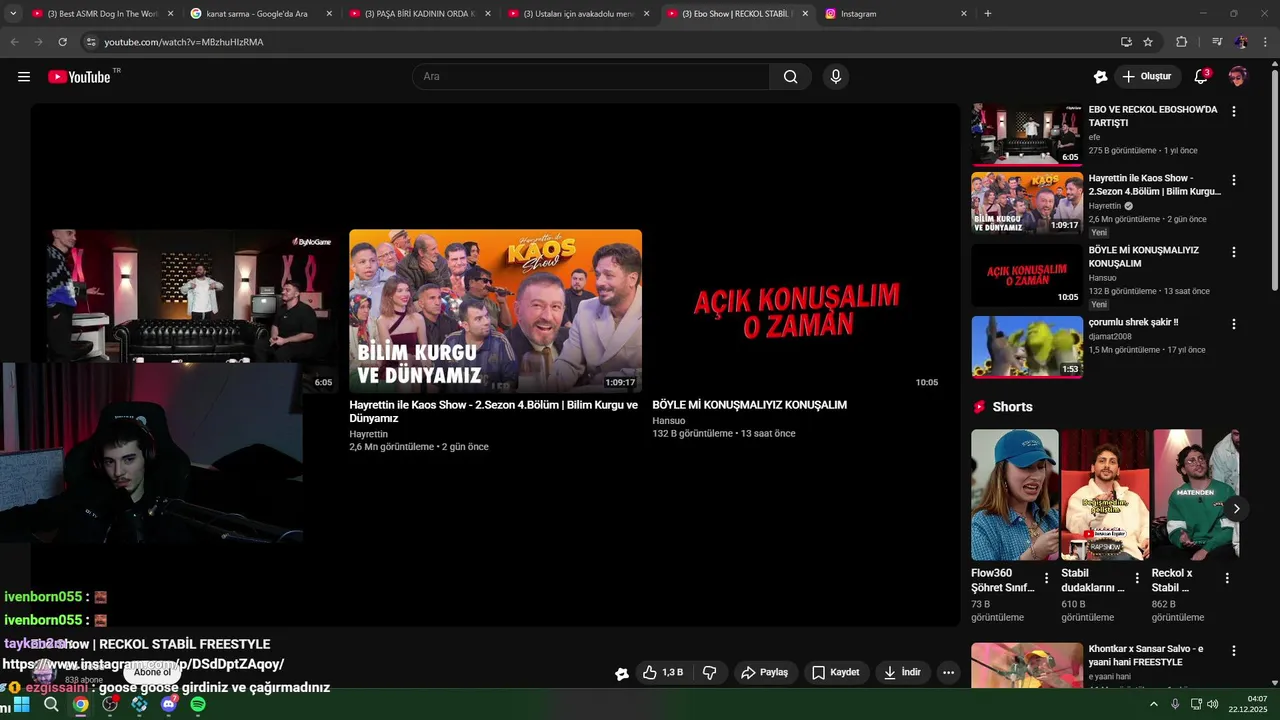Click the Kaydet save button

click(835, 673)
